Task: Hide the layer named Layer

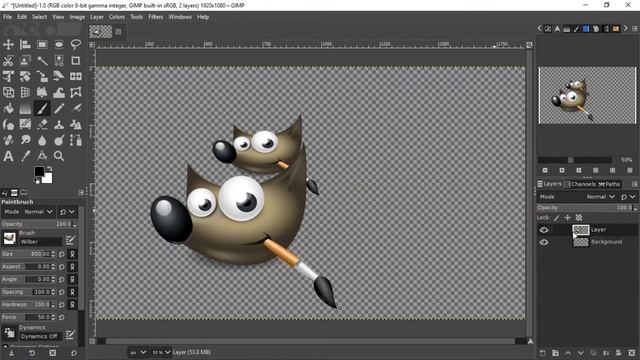Action: 544,230
